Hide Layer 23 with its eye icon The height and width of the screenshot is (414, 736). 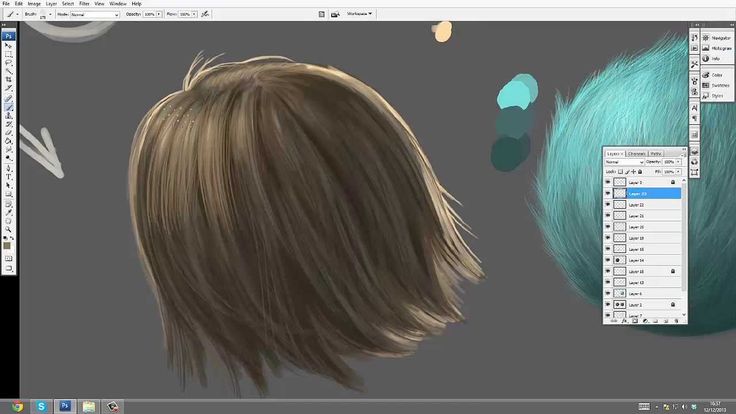(608, 193)
